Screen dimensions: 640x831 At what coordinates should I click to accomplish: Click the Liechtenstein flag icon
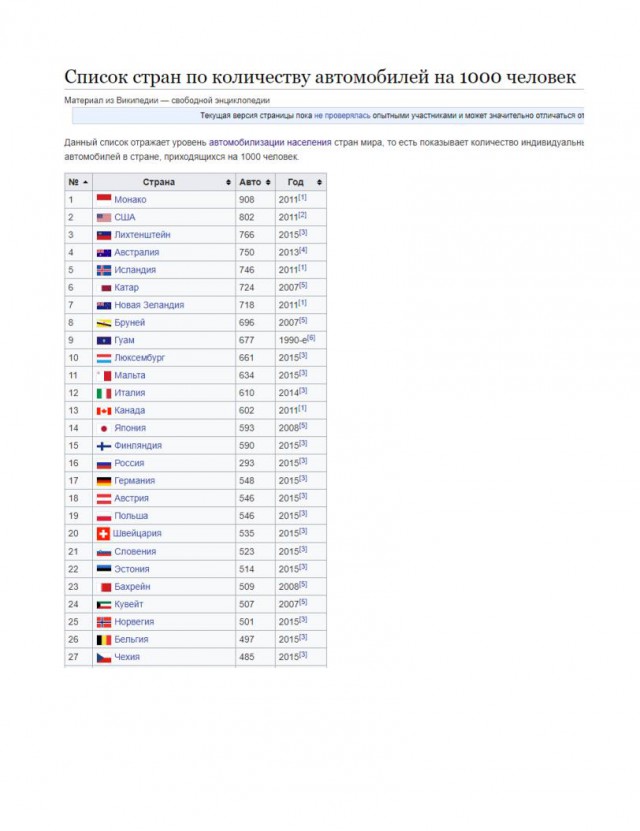click(104, 235)
